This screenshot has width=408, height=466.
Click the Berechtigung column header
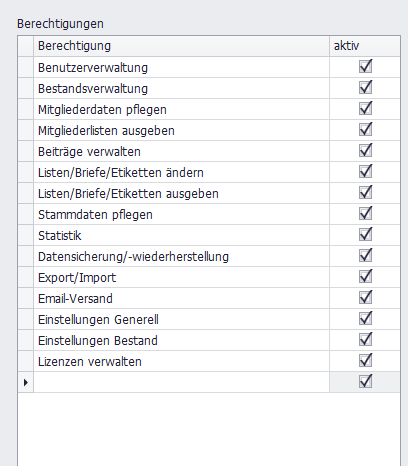181,46
